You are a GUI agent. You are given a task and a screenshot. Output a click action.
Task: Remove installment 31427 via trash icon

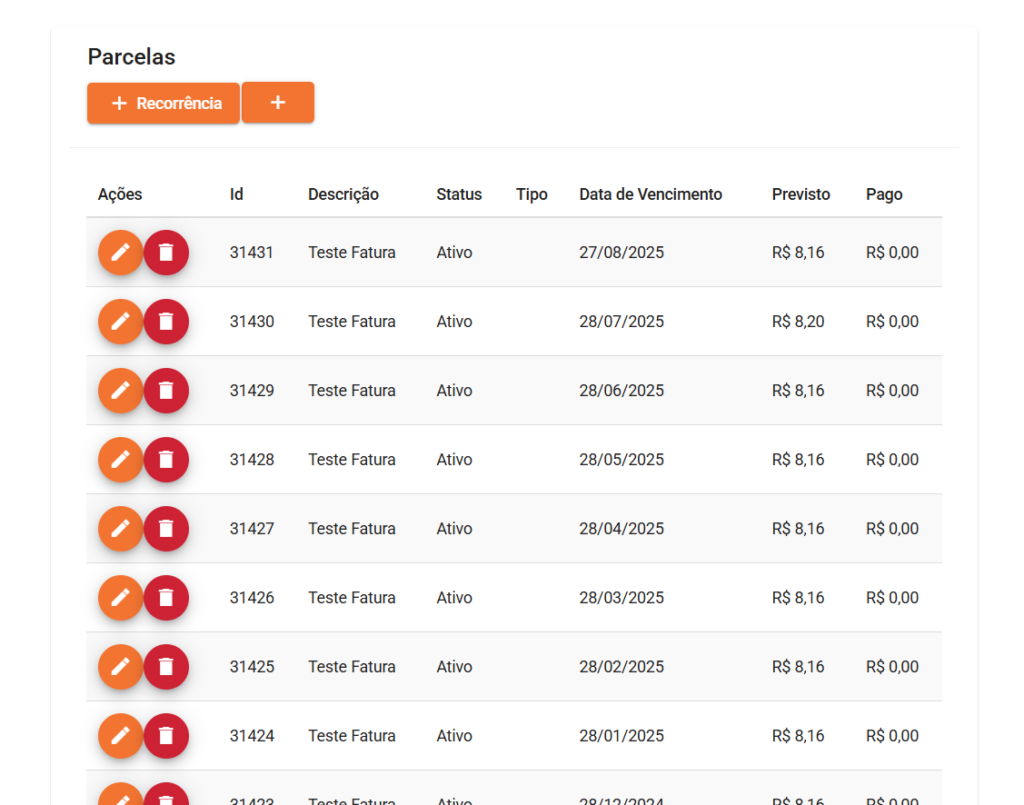(166, 528)
